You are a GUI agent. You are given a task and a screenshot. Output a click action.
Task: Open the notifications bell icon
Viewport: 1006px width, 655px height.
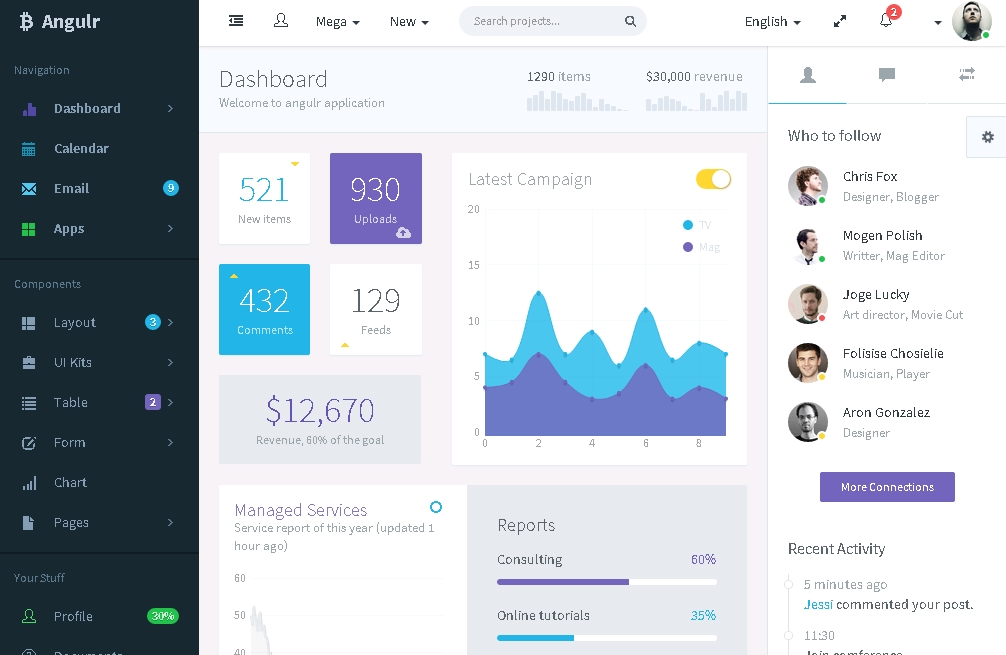click(886, 21)
